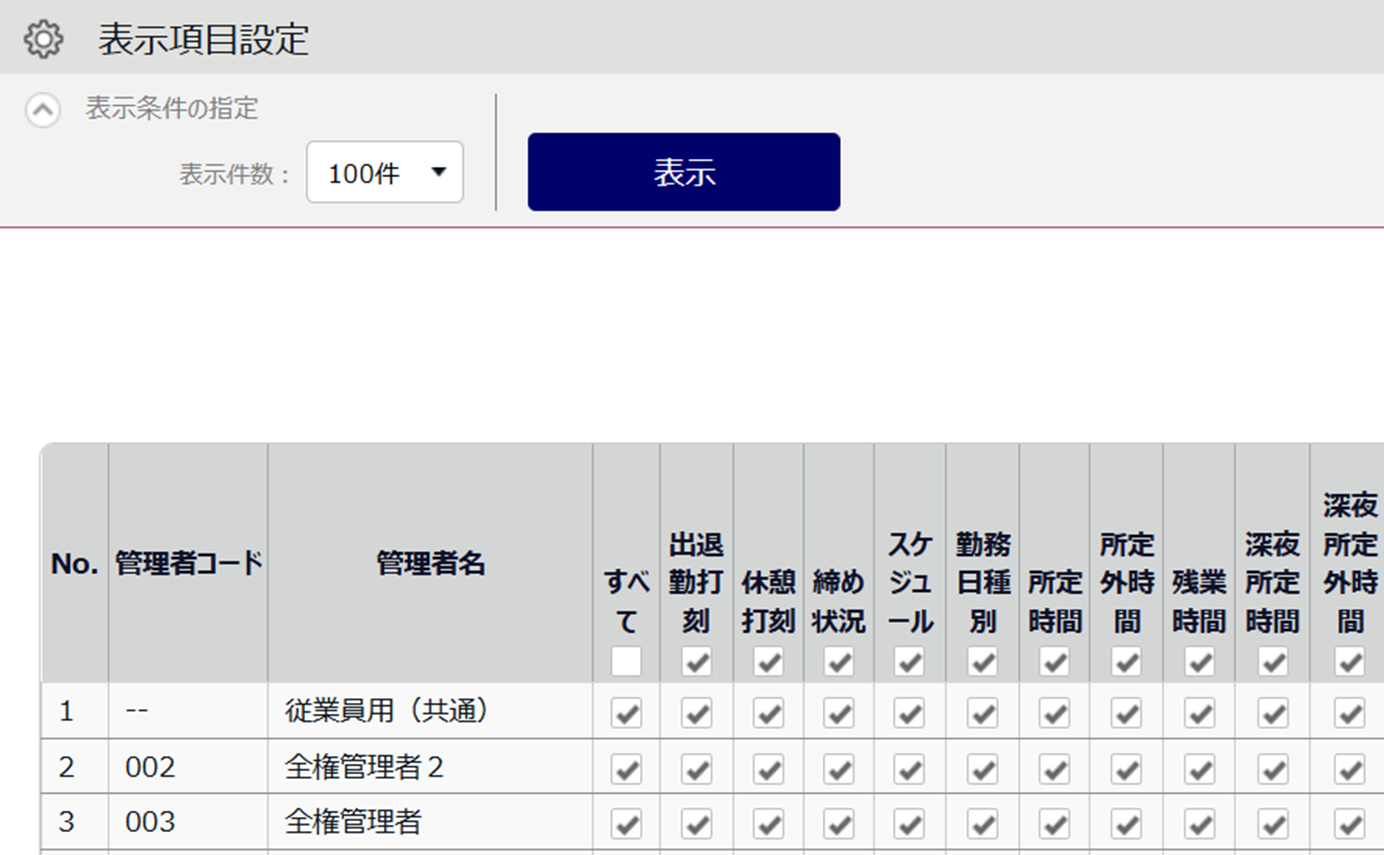Image resolution: width=1384 pixels, height=855 pixels.
Task: Uncheck 残業時間 for 従業員用（共通） row
Action: 1199,713
